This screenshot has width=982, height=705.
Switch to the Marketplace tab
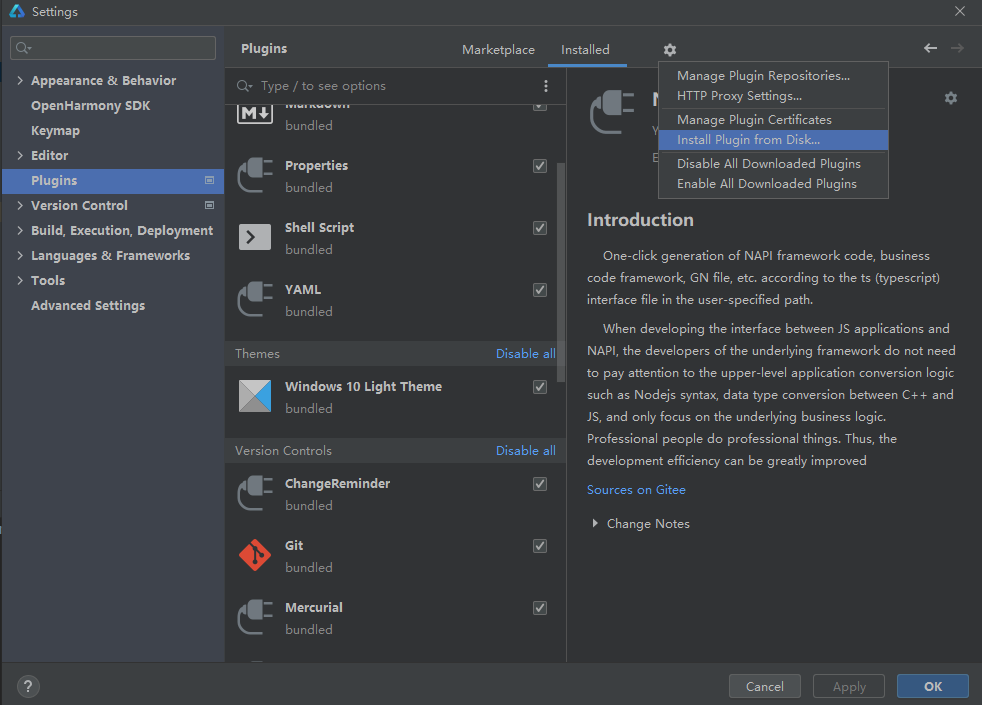[x=499, y=49]
